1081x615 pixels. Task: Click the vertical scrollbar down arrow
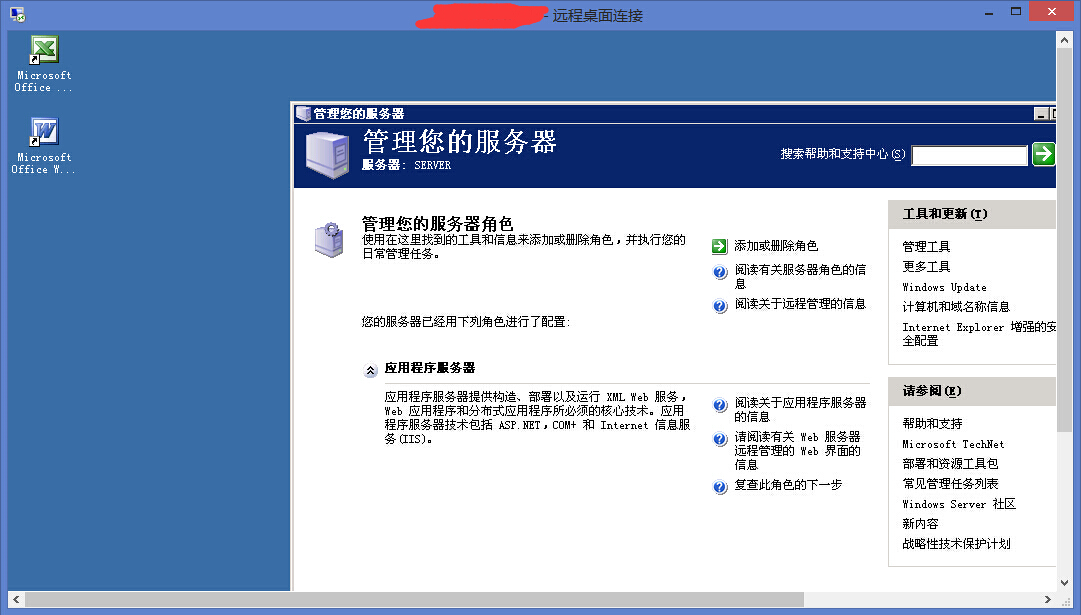1064,583
